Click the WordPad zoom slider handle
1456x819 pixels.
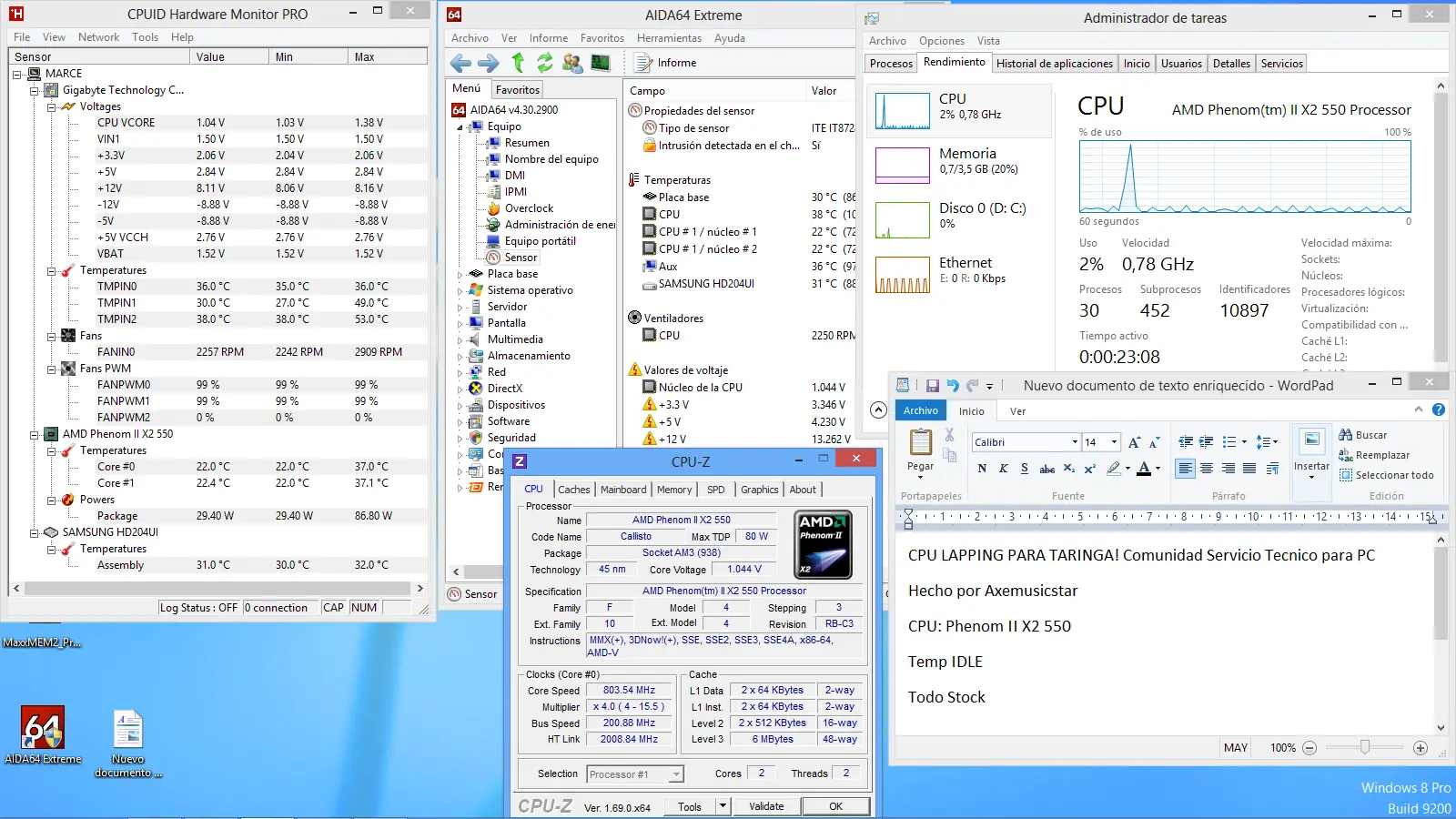[1365, 747]
